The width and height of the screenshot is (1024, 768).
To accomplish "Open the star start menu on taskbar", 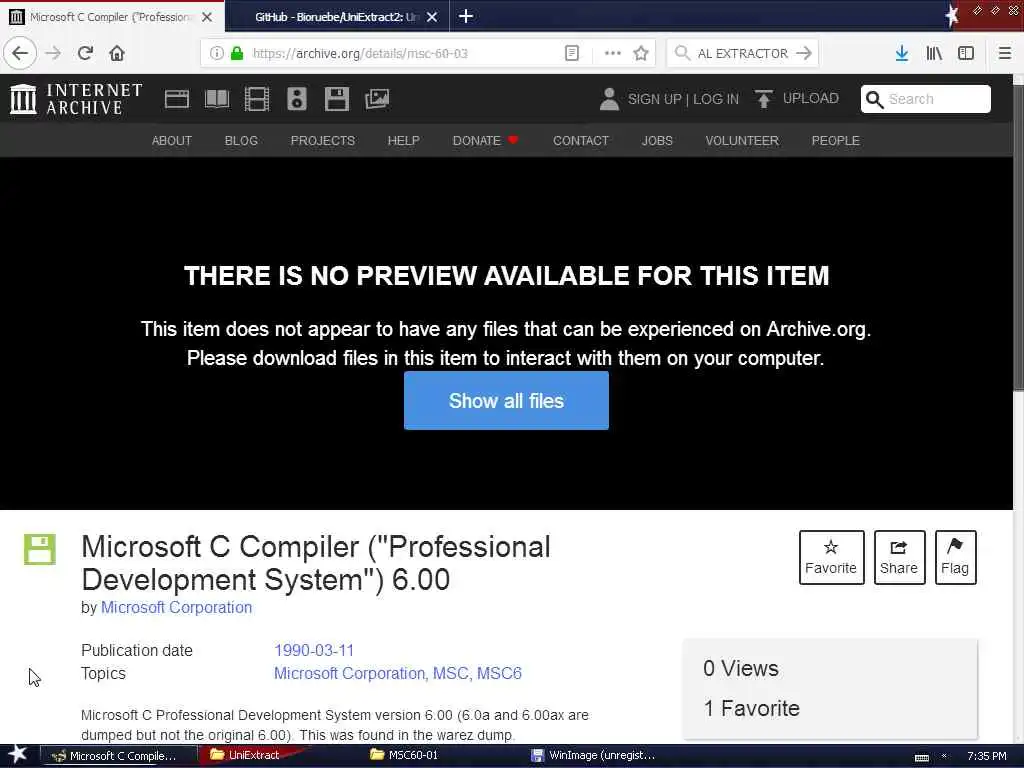I will point(18,755).
